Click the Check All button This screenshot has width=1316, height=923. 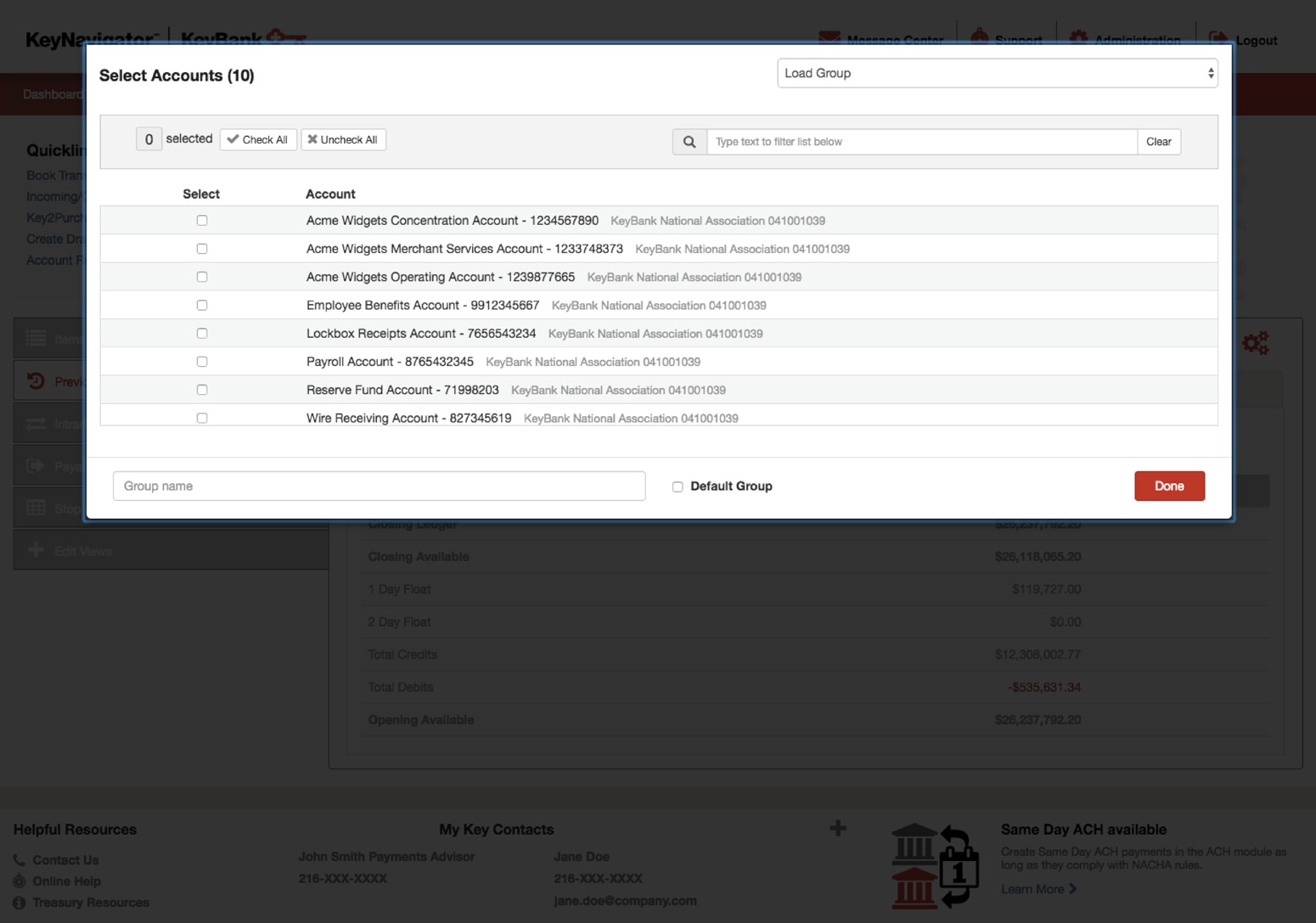(258, 139)
